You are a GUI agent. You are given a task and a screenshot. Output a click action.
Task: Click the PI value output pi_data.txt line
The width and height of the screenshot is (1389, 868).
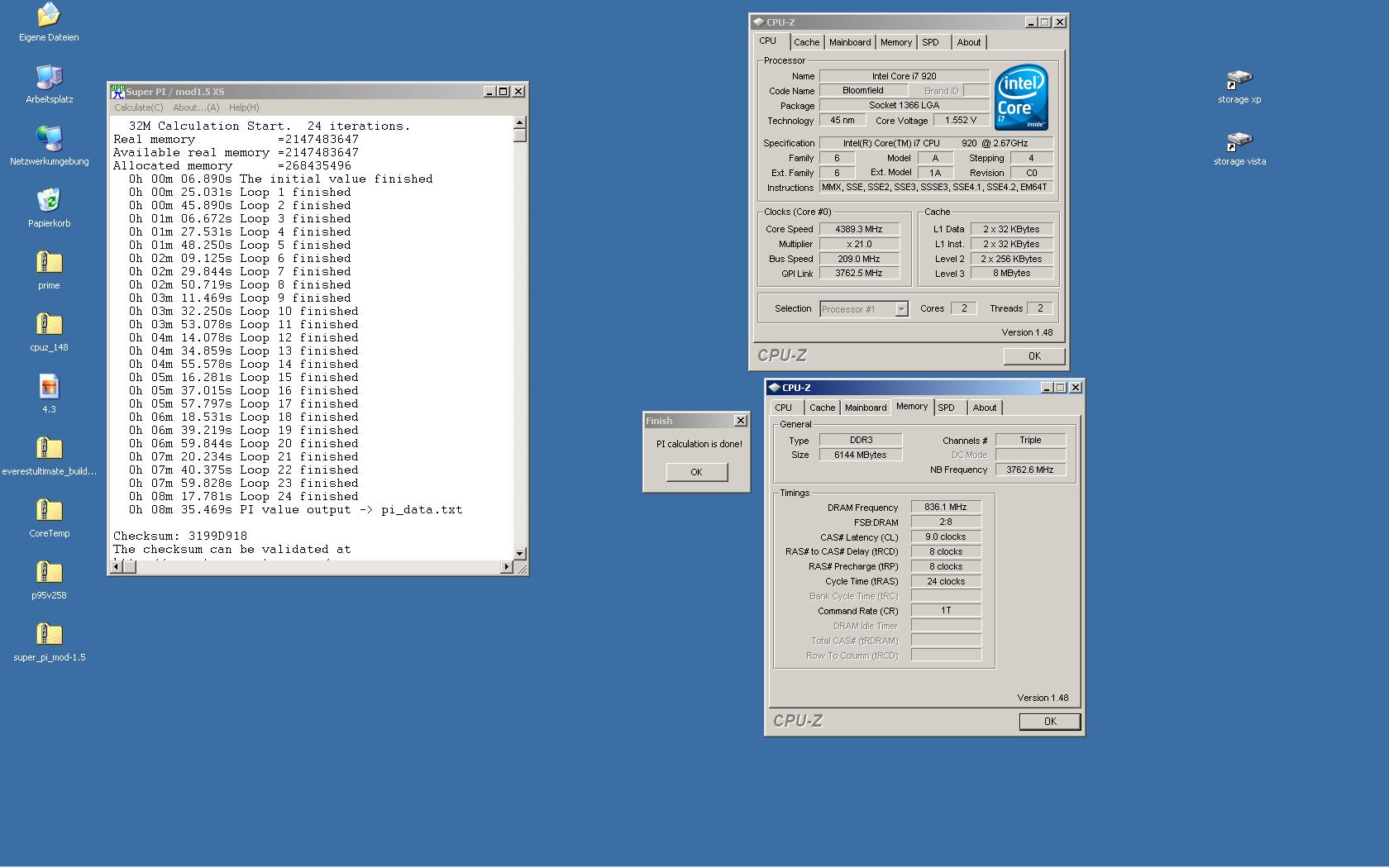295,509
